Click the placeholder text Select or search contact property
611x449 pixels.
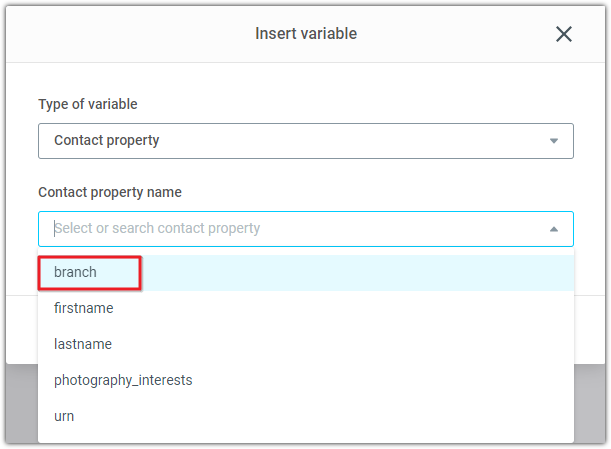(x=157, y=228)
